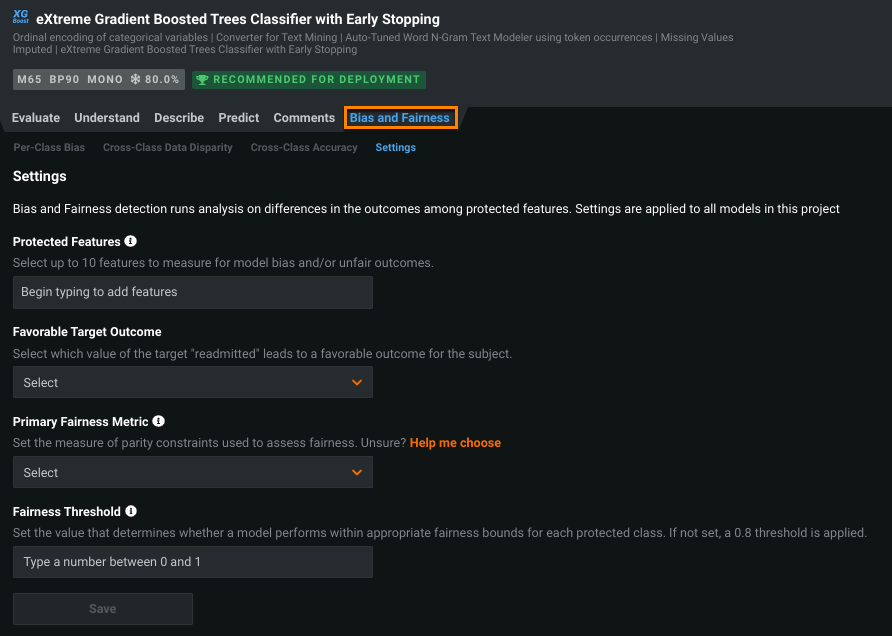Go to the Describe tab
892x636 pixels.
pos(179,118)
